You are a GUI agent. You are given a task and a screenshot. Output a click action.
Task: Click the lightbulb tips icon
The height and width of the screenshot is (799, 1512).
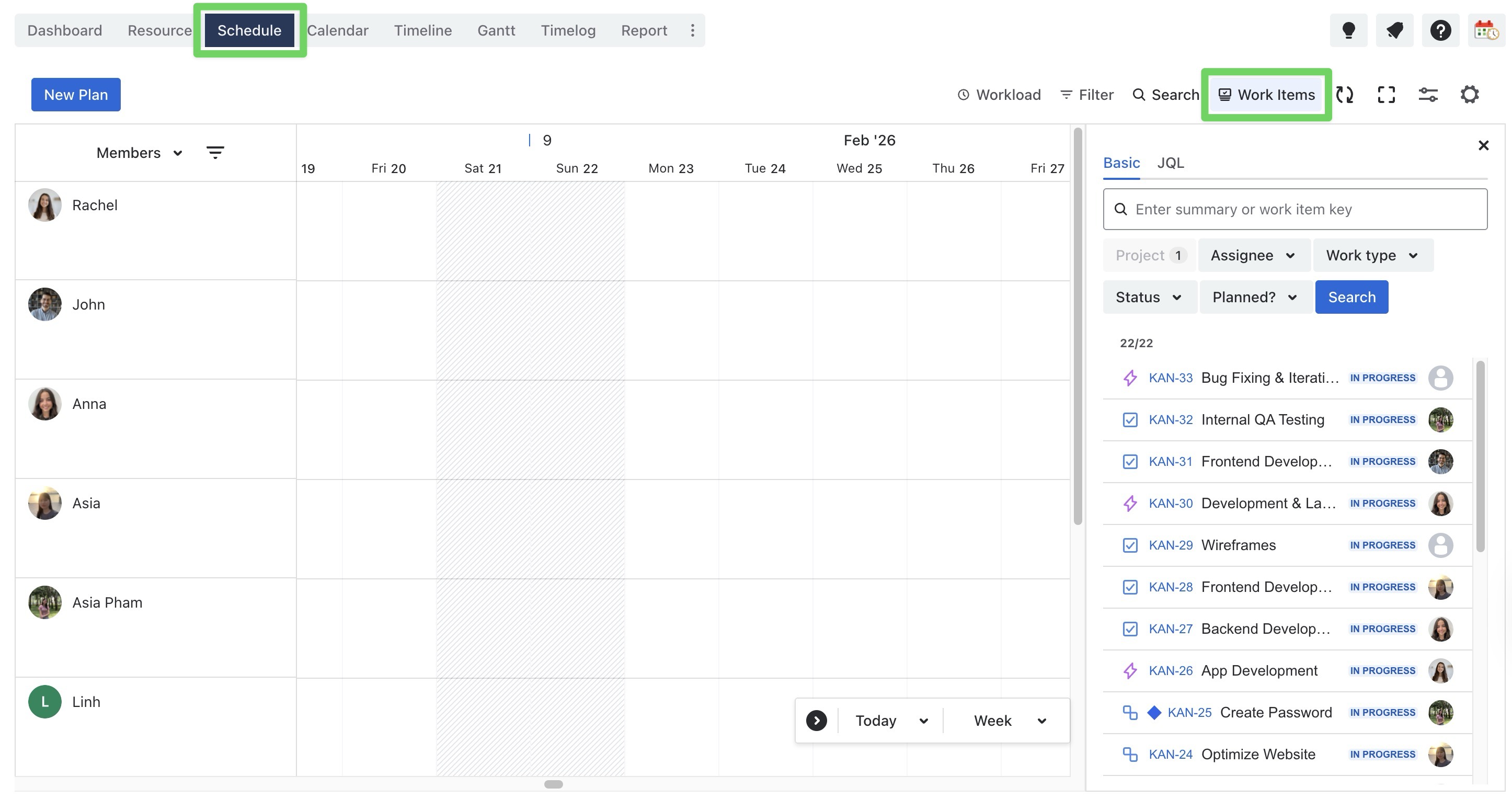coord(1348,30)
